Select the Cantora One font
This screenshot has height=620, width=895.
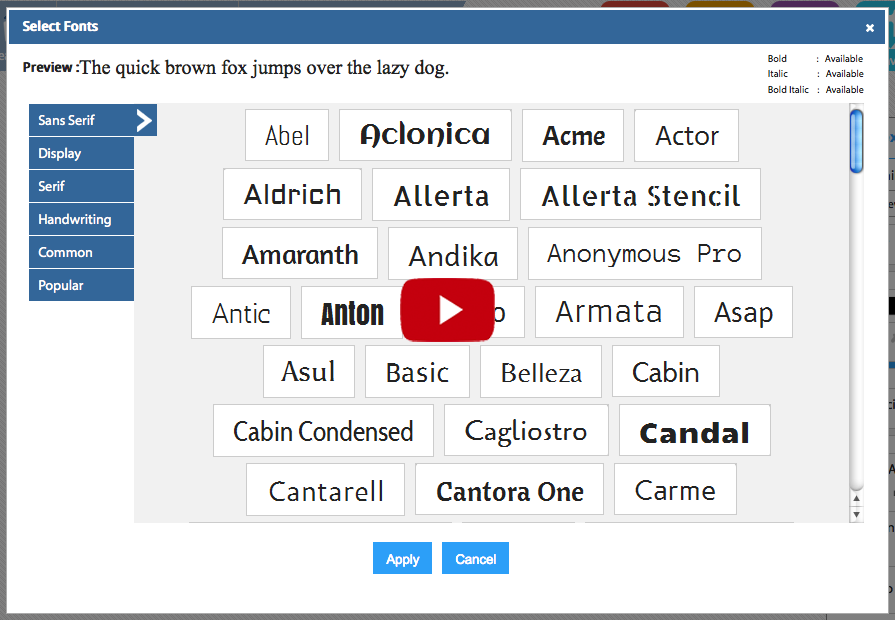(509, 490)
